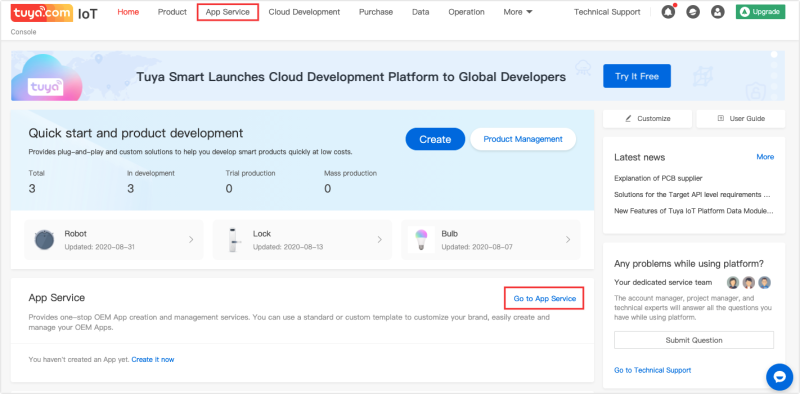This screenshot has width=800, height=394.
Task: Select the top banner carousel dot
Action: coord(774,54)
